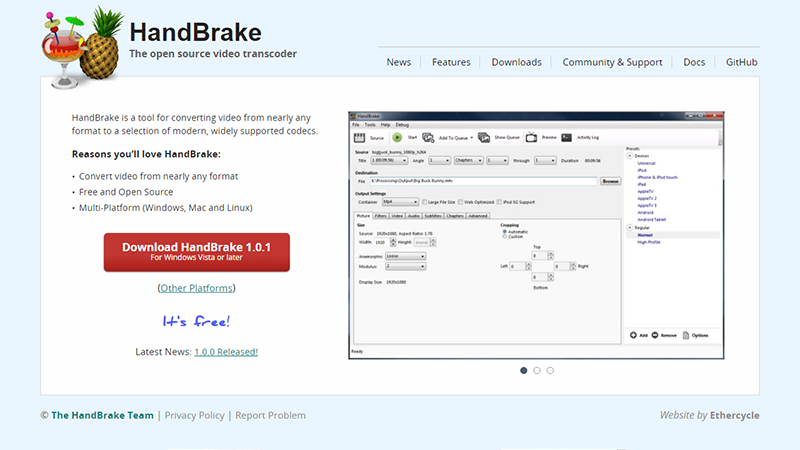Open the Chapters range type dropdown

coord(468,161)
